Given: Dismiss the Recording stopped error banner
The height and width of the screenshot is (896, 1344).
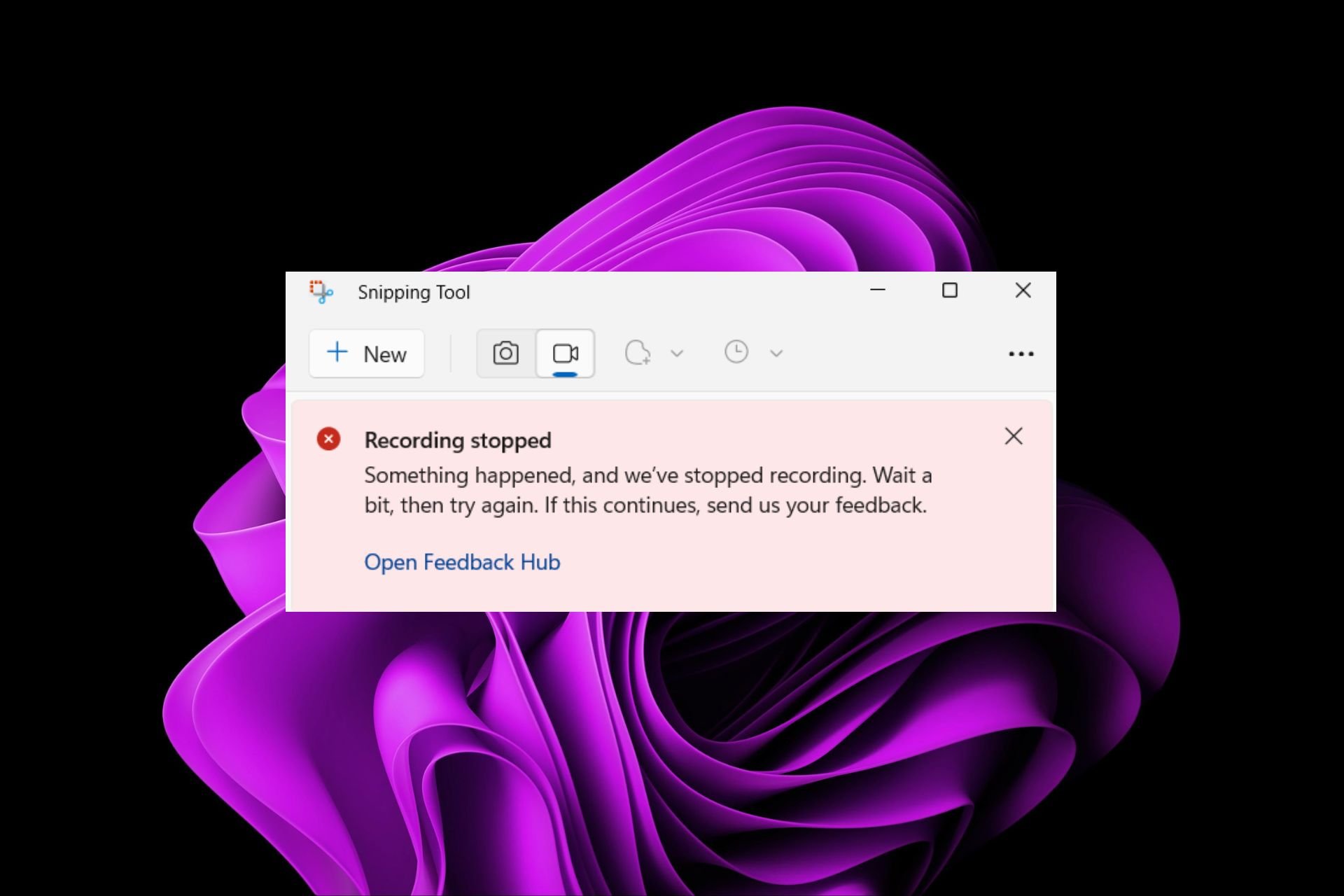Looking at the screenshot, I should (1013, 436).
